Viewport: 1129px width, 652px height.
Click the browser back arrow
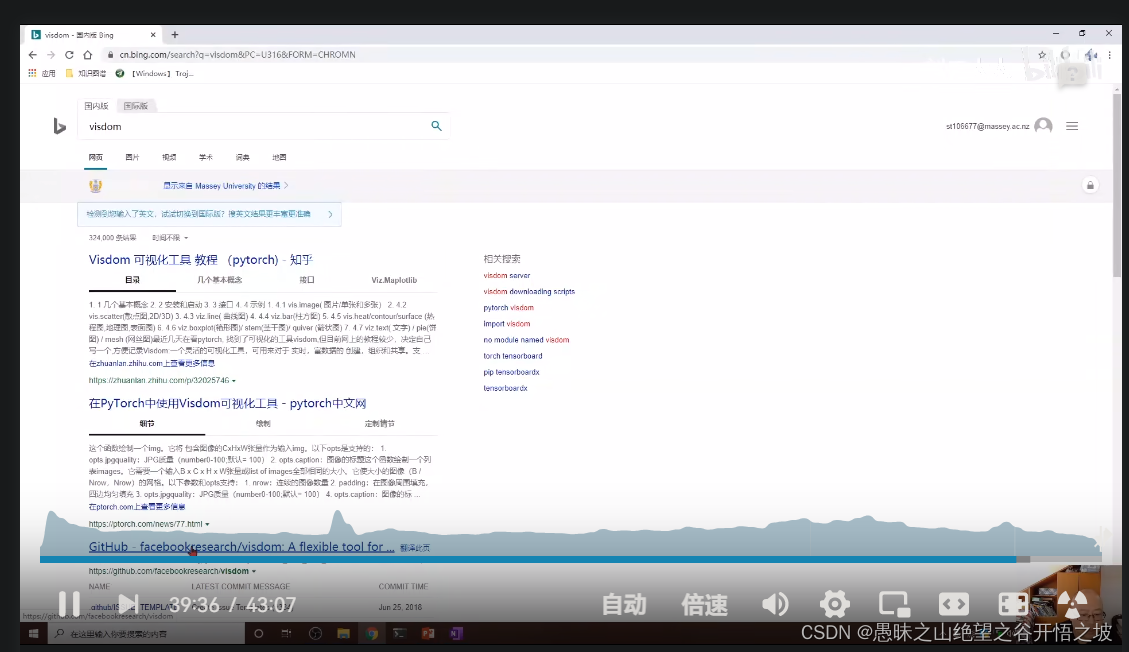[32, 55]
